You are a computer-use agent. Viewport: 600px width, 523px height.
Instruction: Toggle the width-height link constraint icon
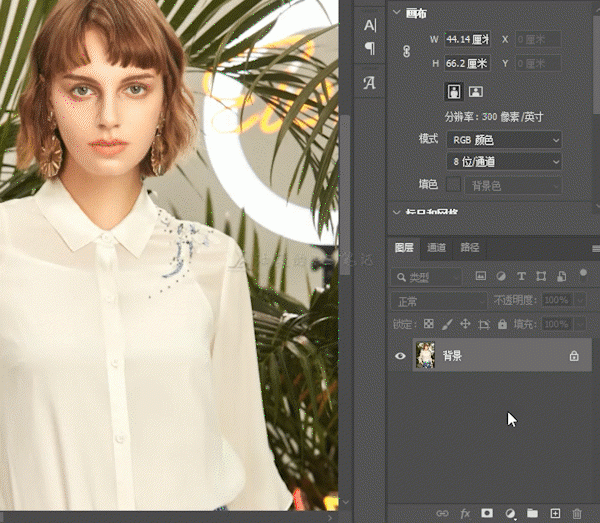pos(406,51)
